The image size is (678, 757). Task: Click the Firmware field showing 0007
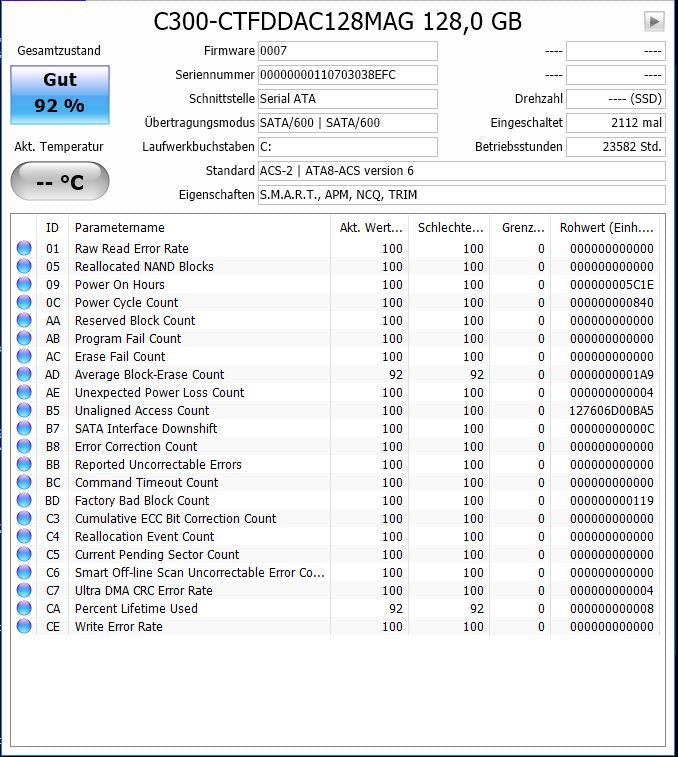(348, 51)
